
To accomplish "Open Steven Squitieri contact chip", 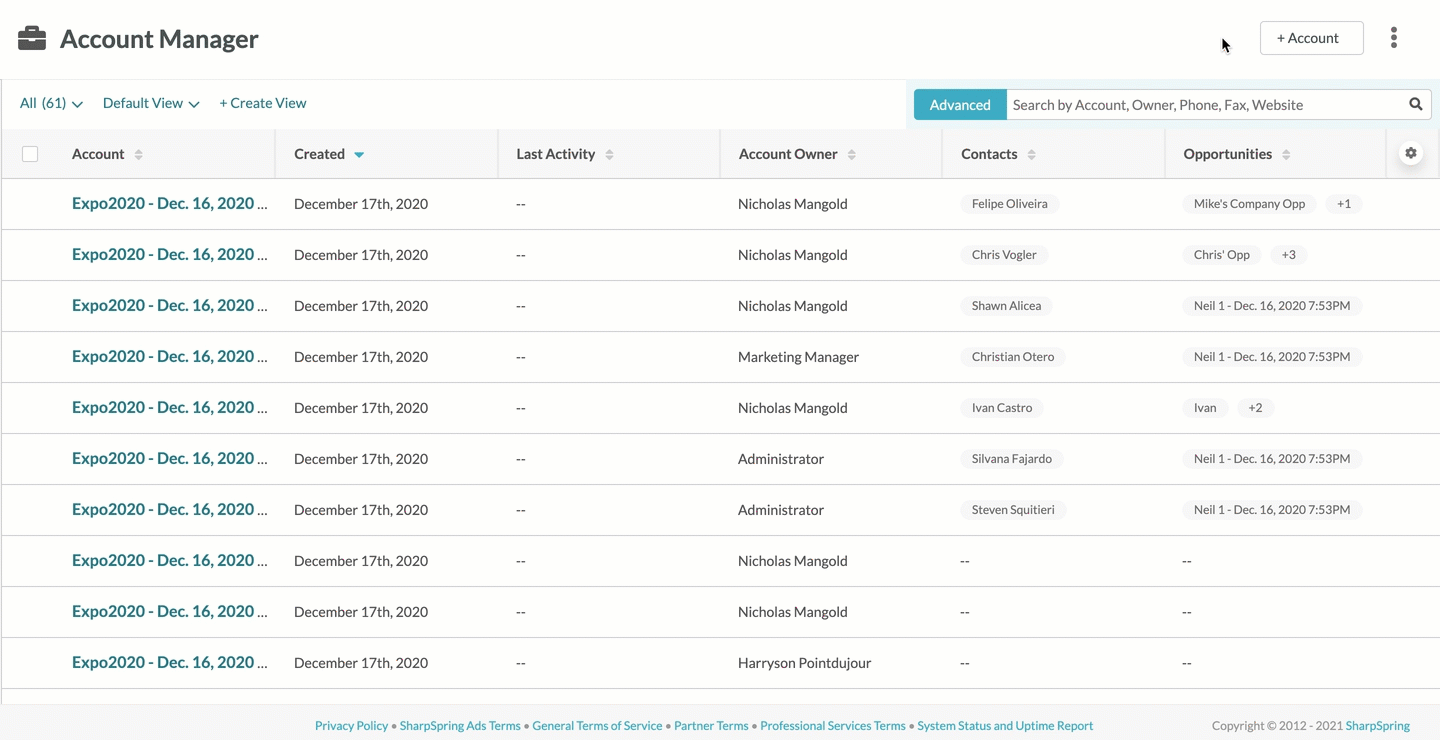I will pyautogui.click(x=1013, y=510).
